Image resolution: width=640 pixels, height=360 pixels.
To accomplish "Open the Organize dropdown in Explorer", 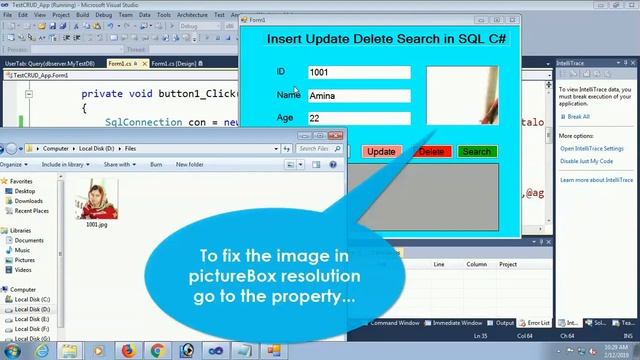I will point(14,164).
